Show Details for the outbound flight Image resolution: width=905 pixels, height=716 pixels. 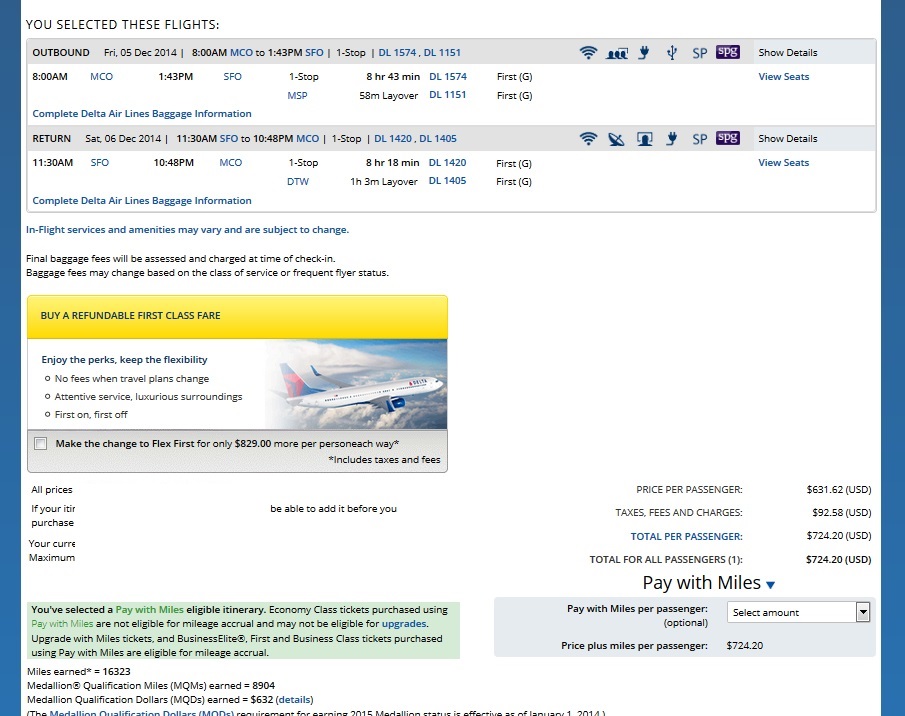click(787, 53)
